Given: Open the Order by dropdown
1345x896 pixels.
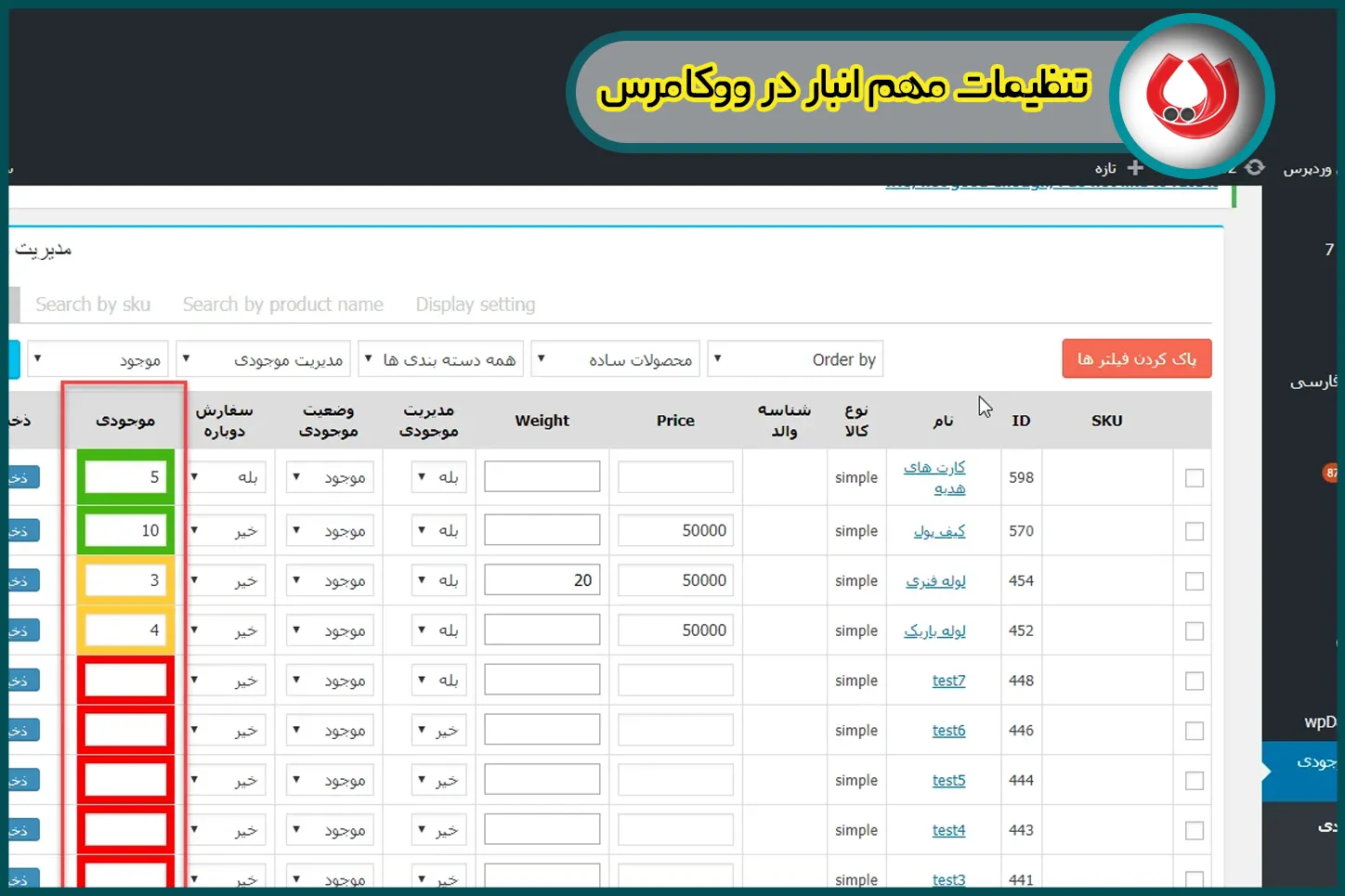Looking at the screenshot, I should (795, 359).
